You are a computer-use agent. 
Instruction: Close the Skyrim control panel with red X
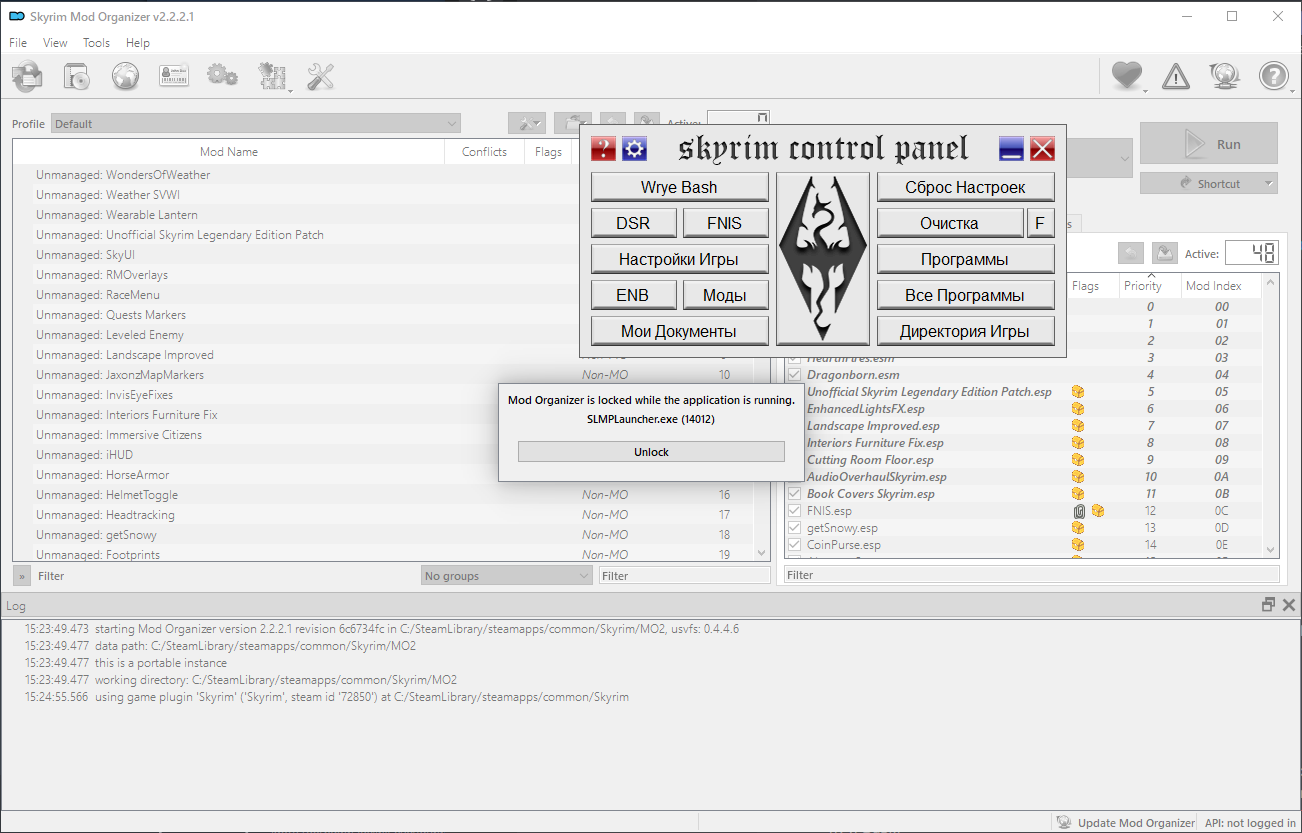tap(1043, 149)
